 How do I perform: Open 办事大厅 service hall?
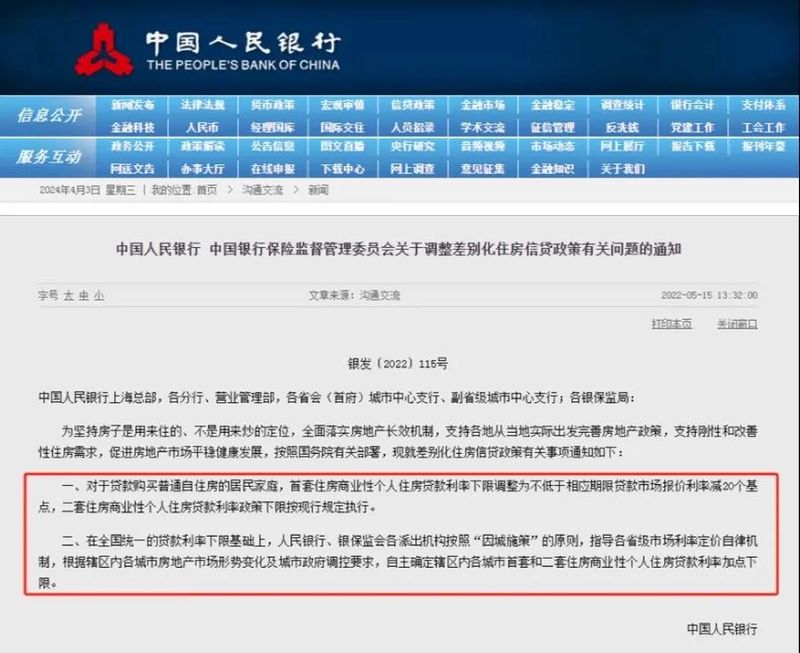[203, 169]
